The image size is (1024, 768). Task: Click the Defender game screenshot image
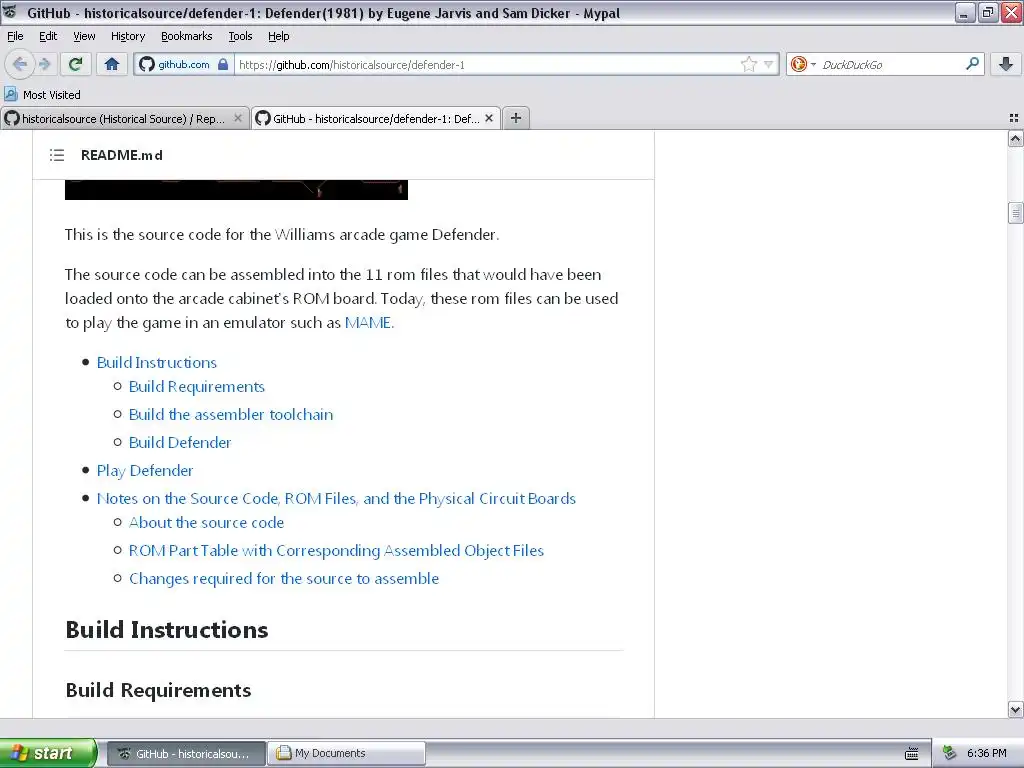[236, 190]
